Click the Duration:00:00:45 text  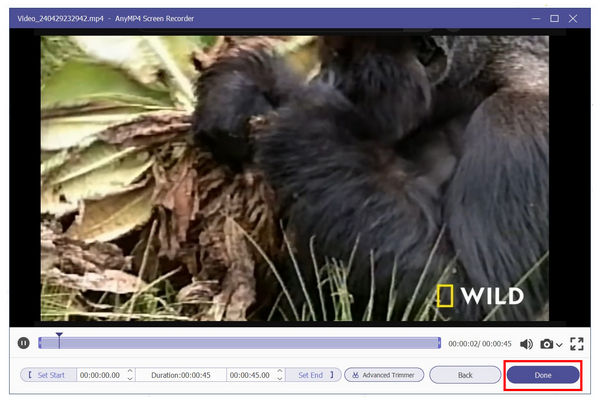tap(181, 375)
